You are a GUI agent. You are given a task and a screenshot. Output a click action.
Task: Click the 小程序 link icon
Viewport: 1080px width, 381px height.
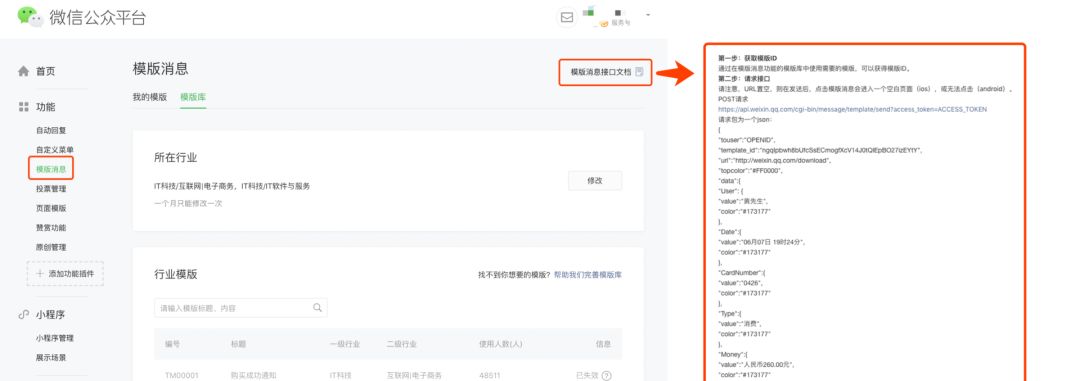(x=23, y=314)
